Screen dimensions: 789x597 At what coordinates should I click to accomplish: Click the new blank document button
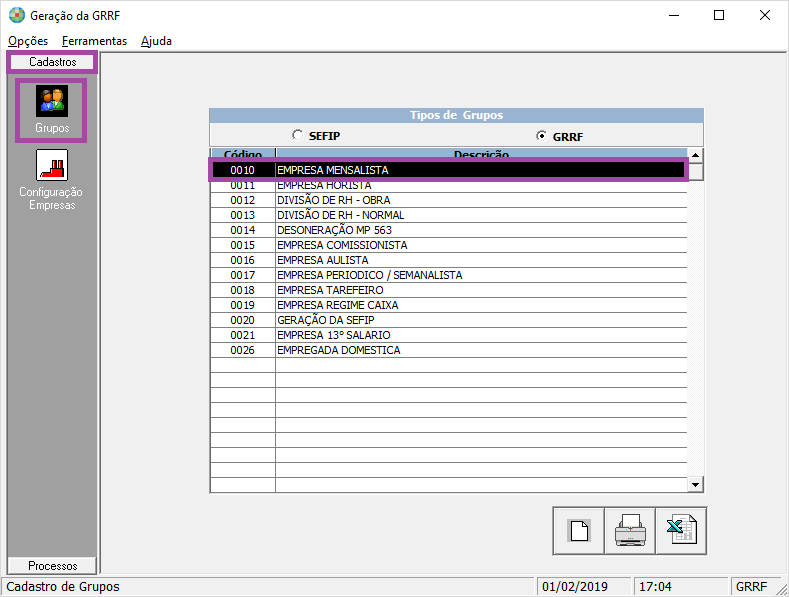pyautogui.click(x=579, y=531)
